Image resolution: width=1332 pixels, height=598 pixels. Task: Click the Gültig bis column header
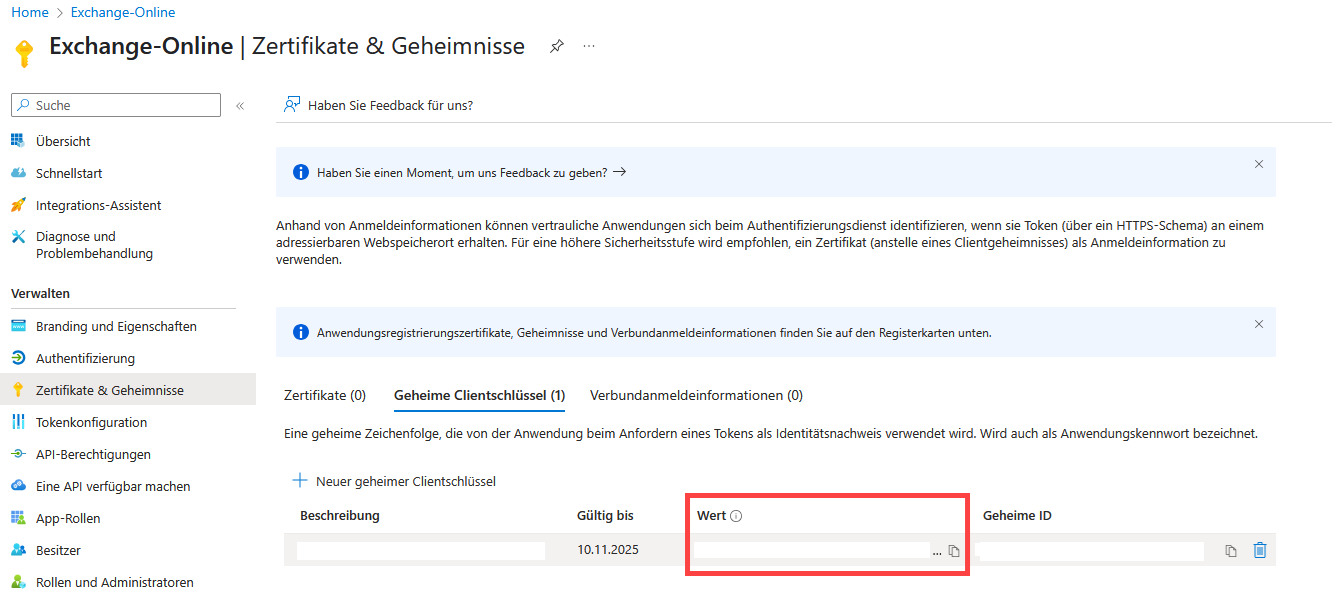pyautogui.click(x=605, y=516)
